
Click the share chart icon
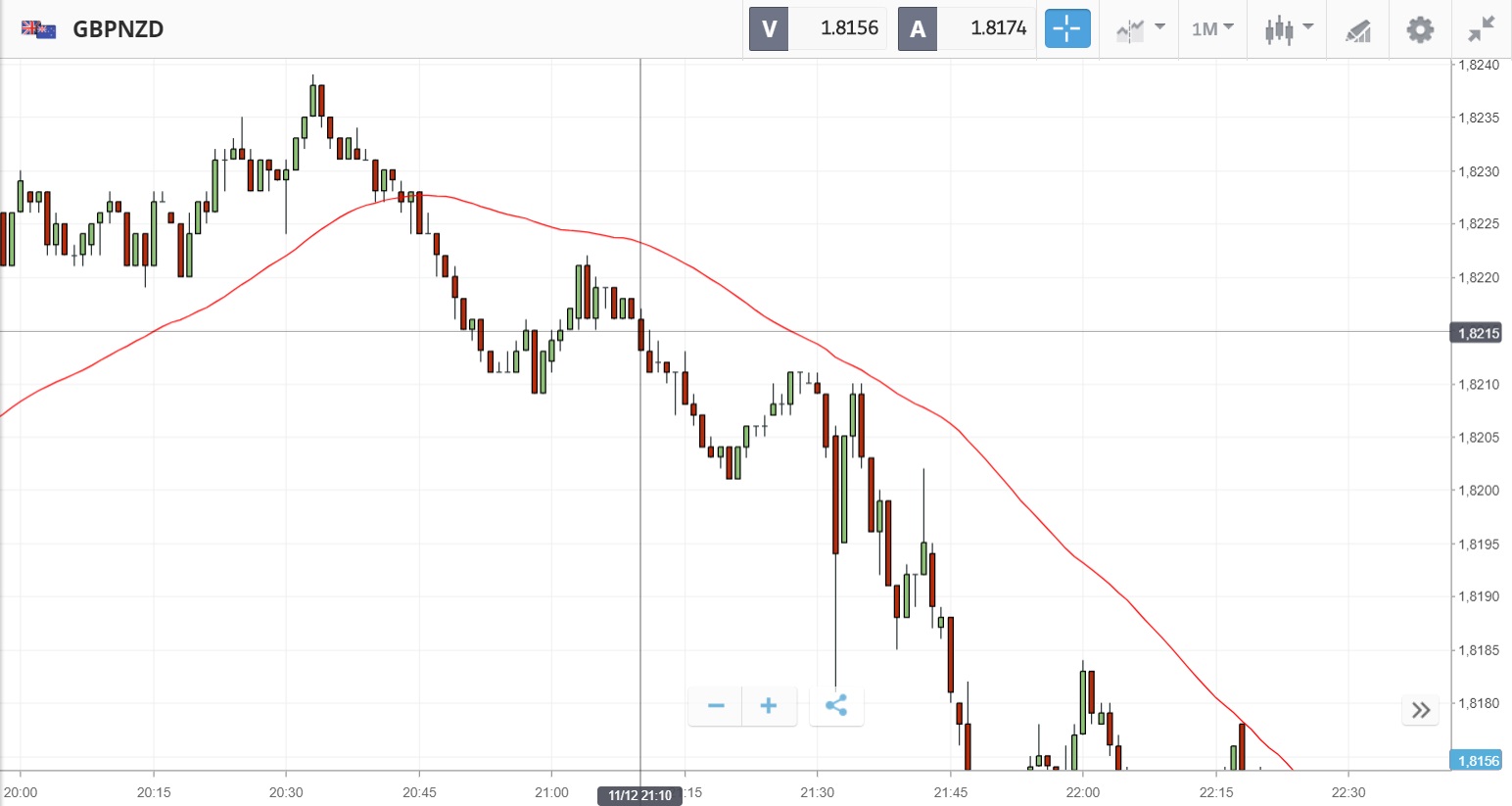pos(836,705)
